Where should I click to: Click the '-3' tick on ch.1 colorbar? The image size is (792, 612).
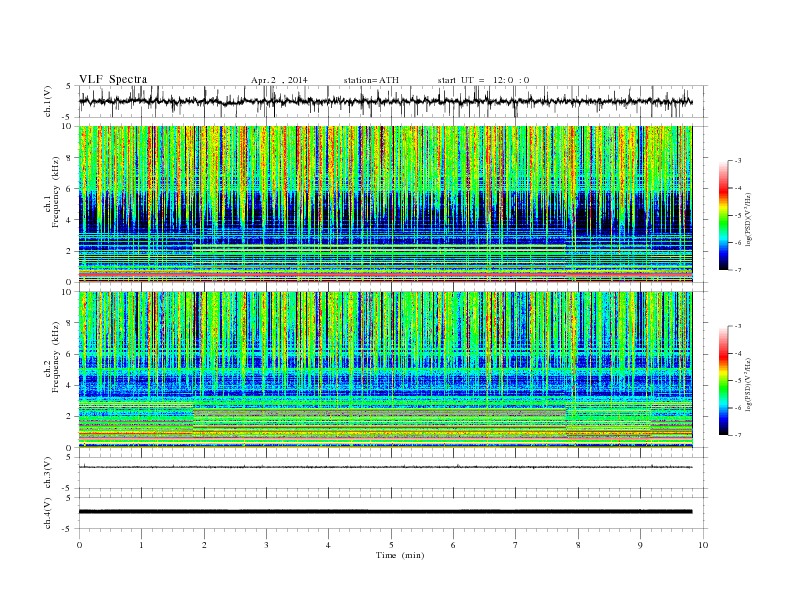738,161
